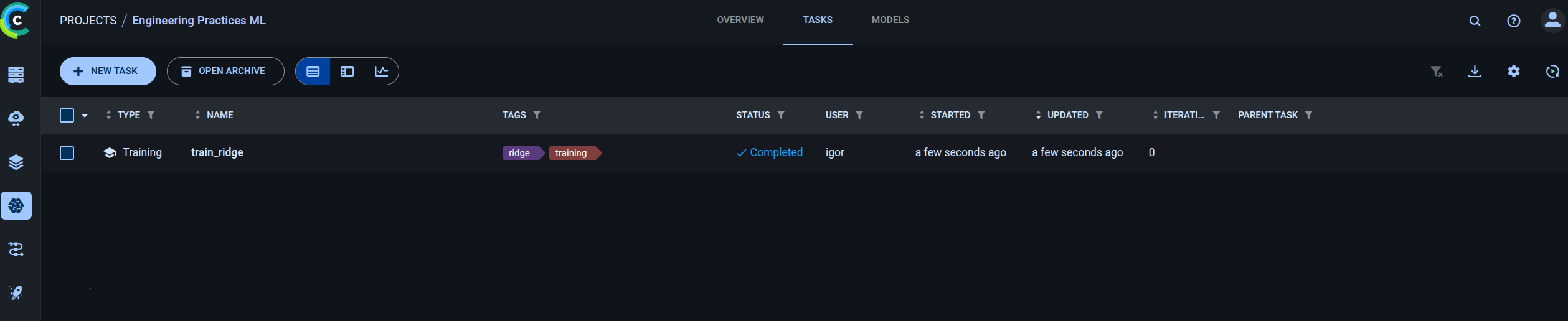The image size is (1568, 321).
Task: Click the purple ridge tag
Action: click(x=520, y=153)
